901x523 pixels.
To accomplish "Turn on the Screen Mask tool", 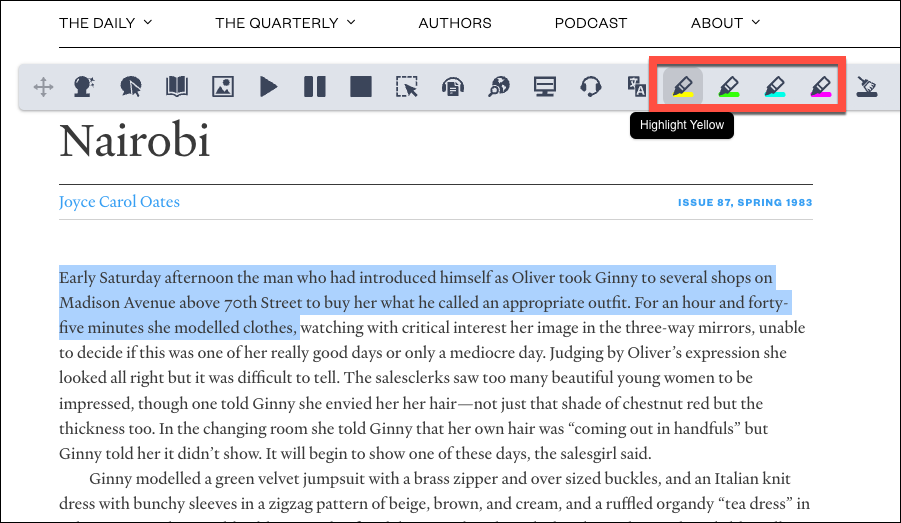I will coord(545,87).
